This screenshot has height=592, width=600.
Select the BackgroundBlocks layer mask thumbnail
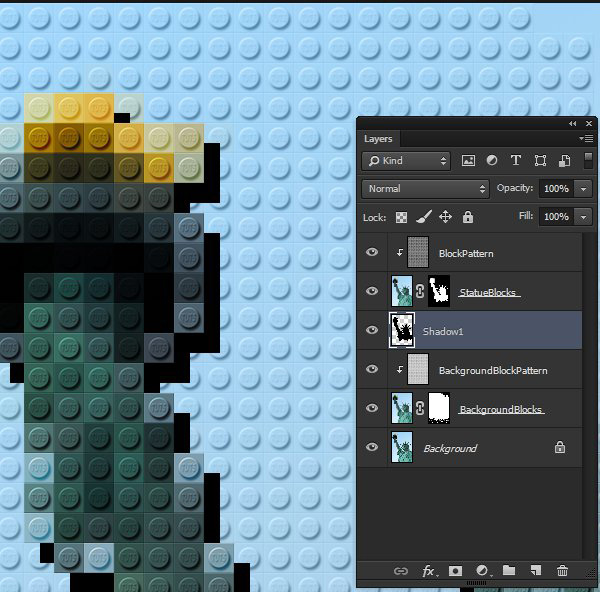[x=439, y=408]
